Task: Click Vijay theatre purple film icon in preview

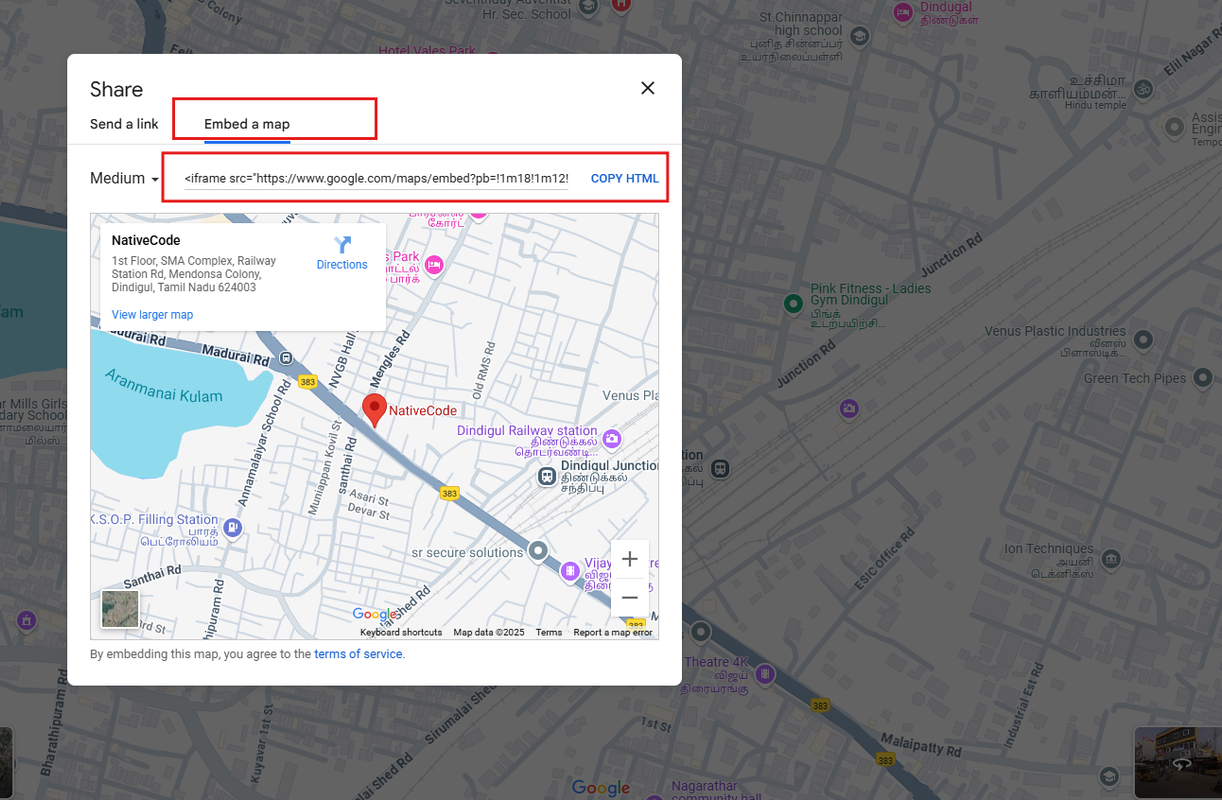Action: point(570,571)
